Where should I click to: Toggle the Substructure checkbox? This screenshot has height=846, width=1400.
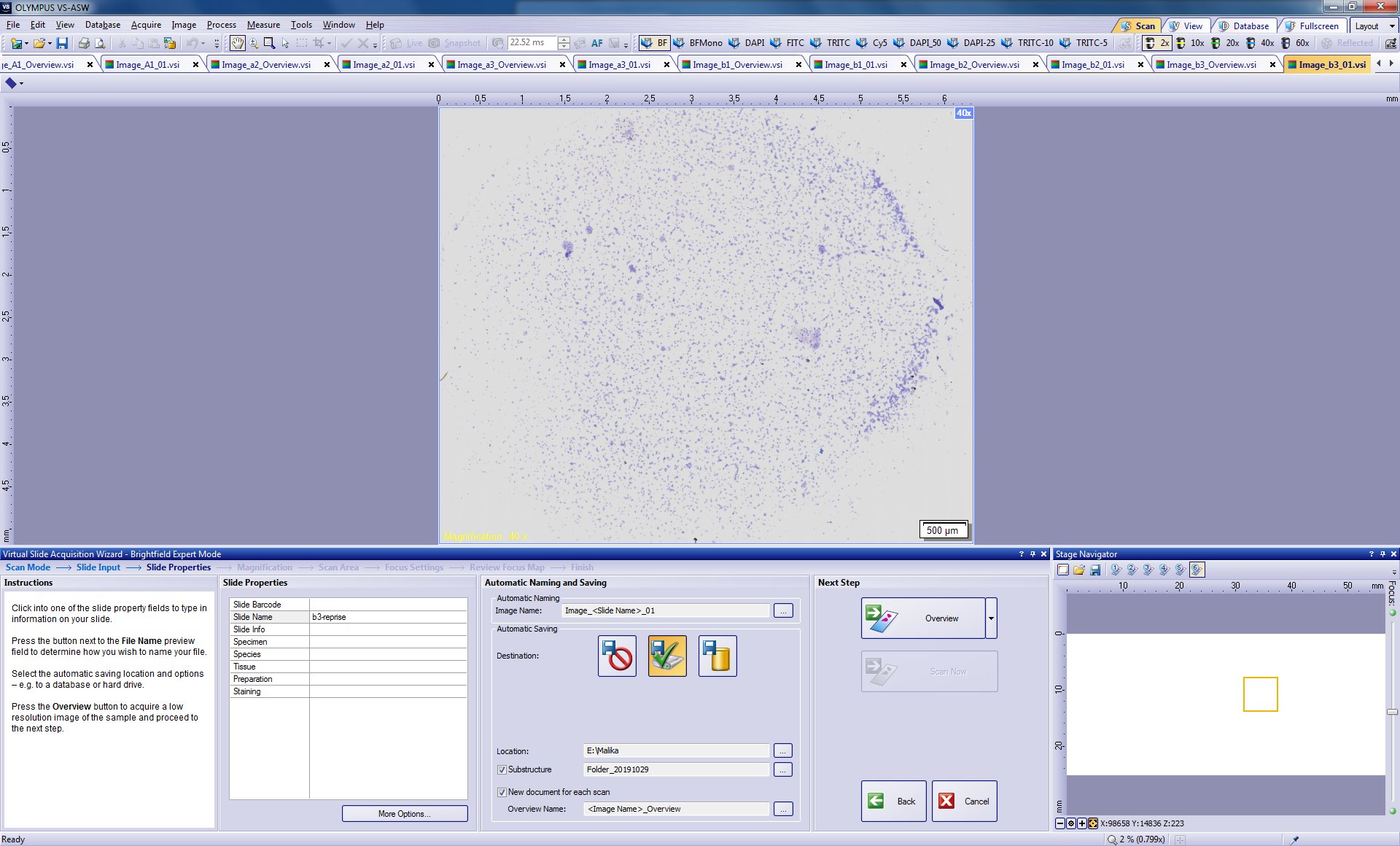pyautogui.click(x=502, y=769)
